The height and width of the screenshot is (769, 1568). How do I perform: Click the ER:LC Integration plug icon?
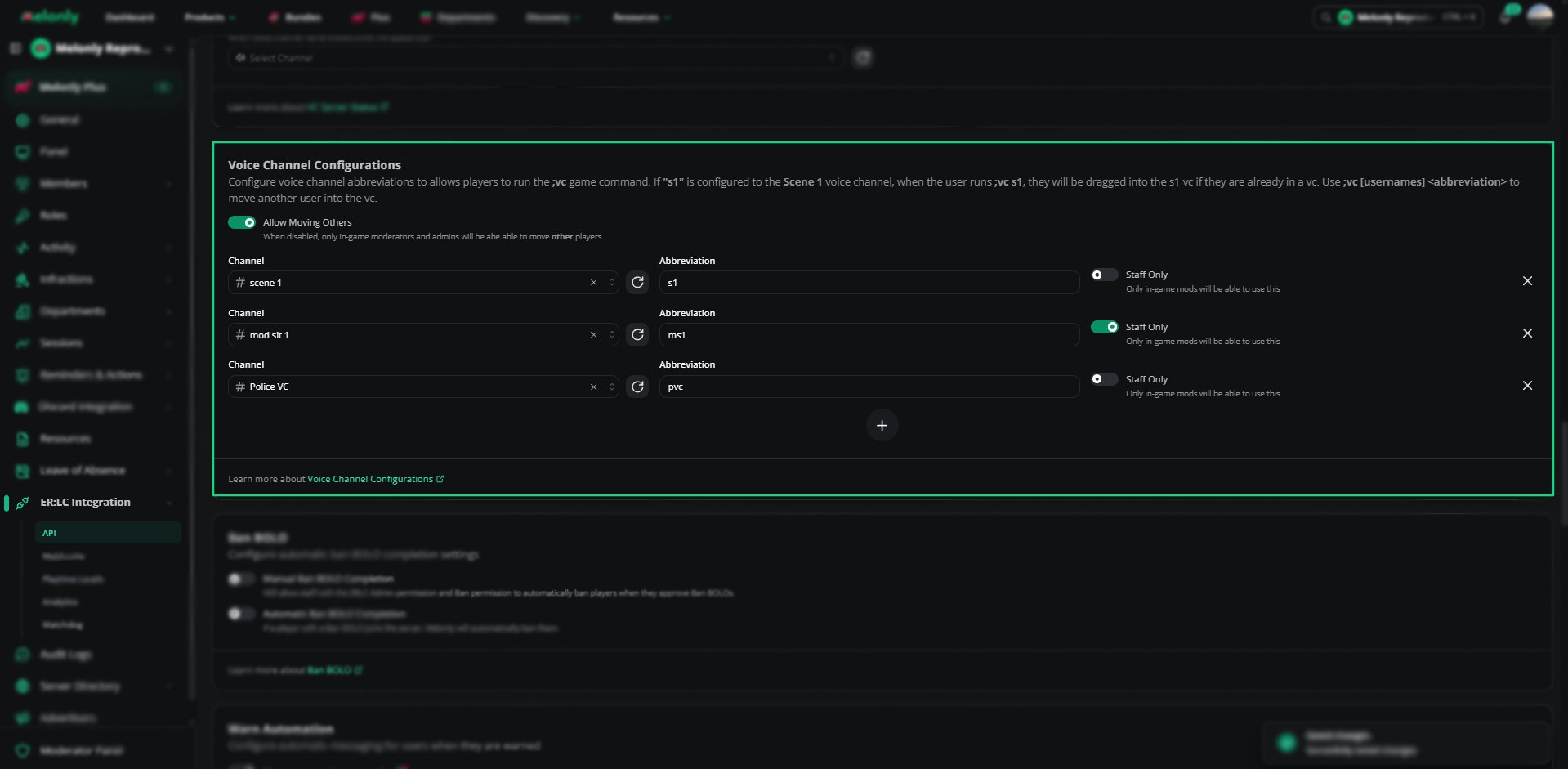[x=23, y=503]
